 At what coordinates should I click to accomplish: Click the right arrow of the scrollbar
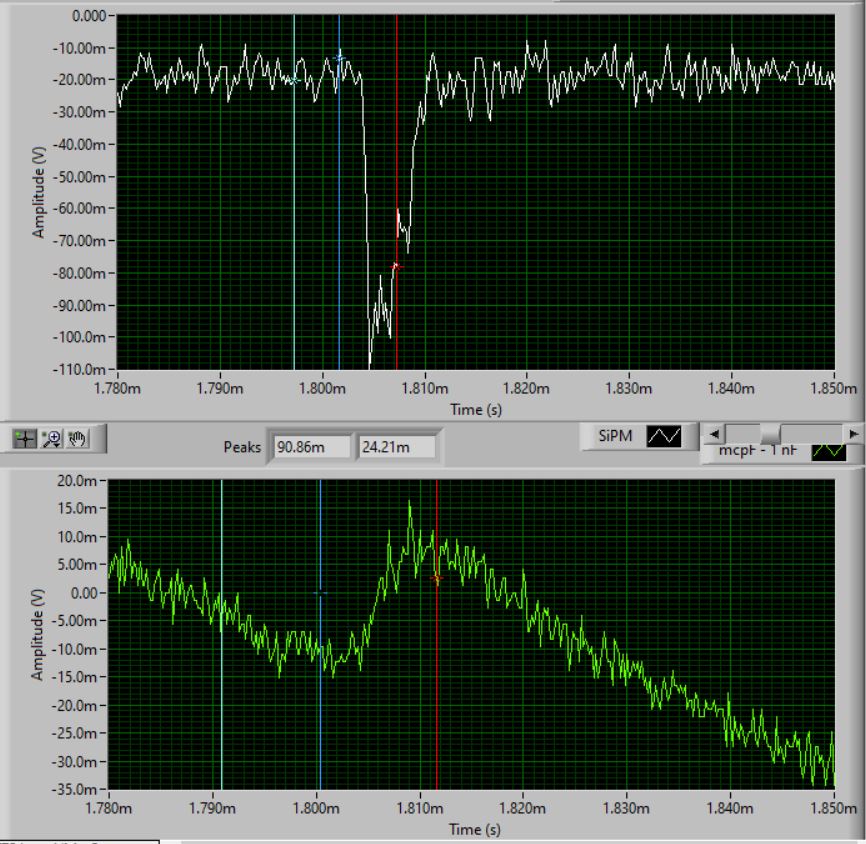pos(852,434)
